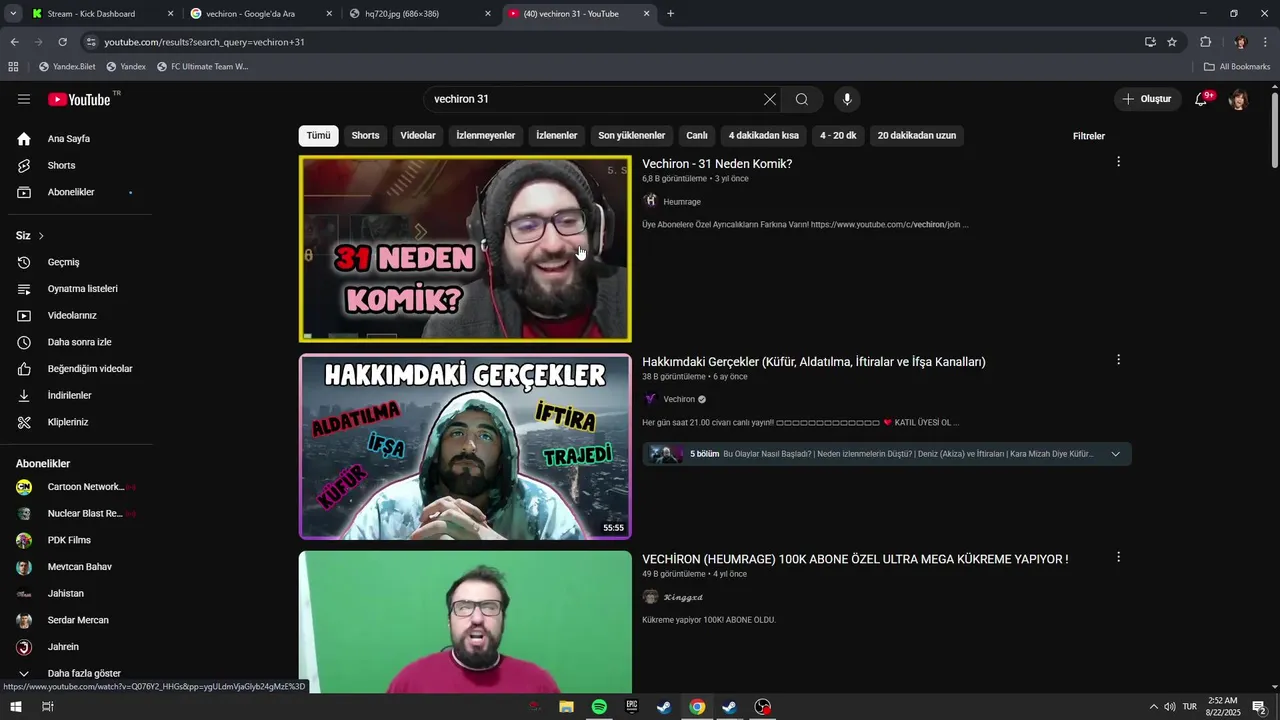Open options menu for 'Hakkımdaki Gerçekler' video
1280x720 pixels.
1118,360
